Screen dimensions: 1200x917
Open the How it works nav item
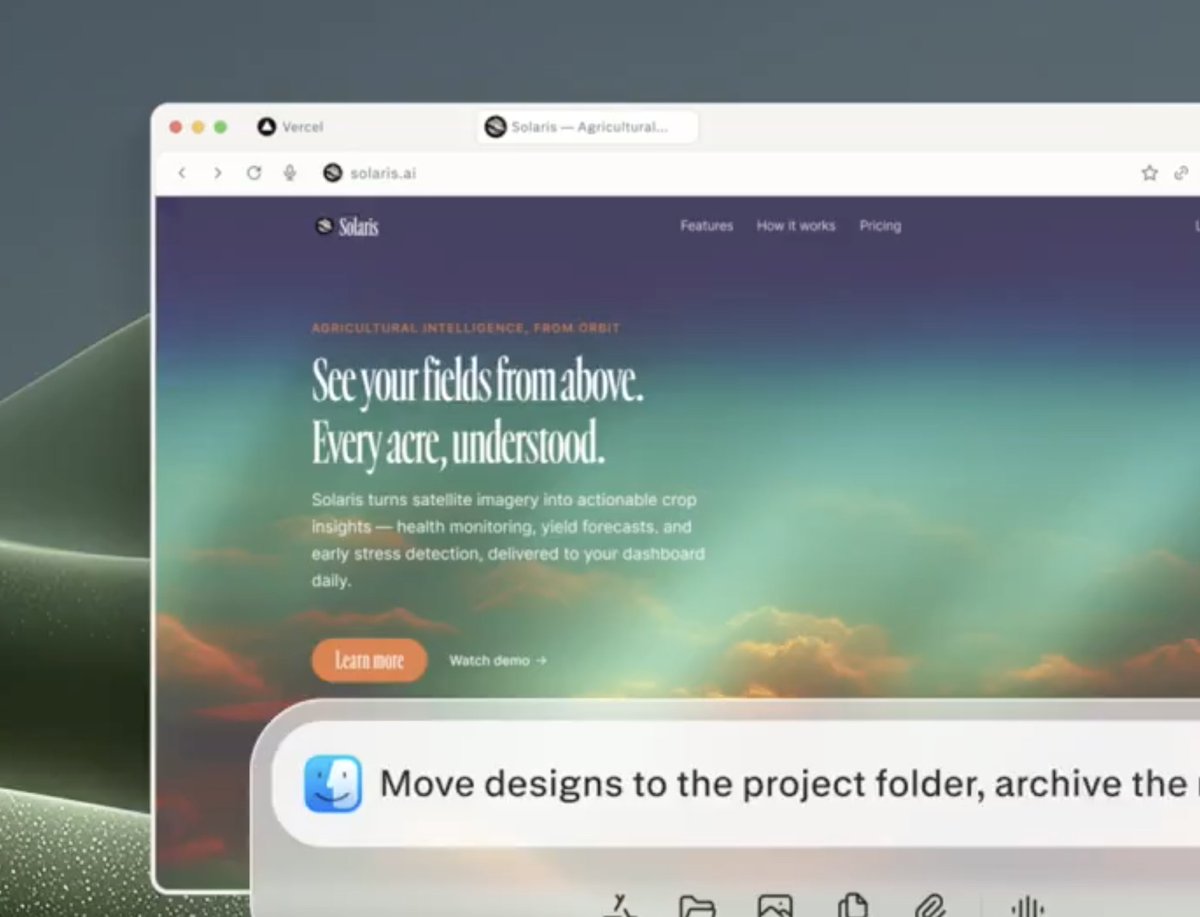tap(796, 226)
